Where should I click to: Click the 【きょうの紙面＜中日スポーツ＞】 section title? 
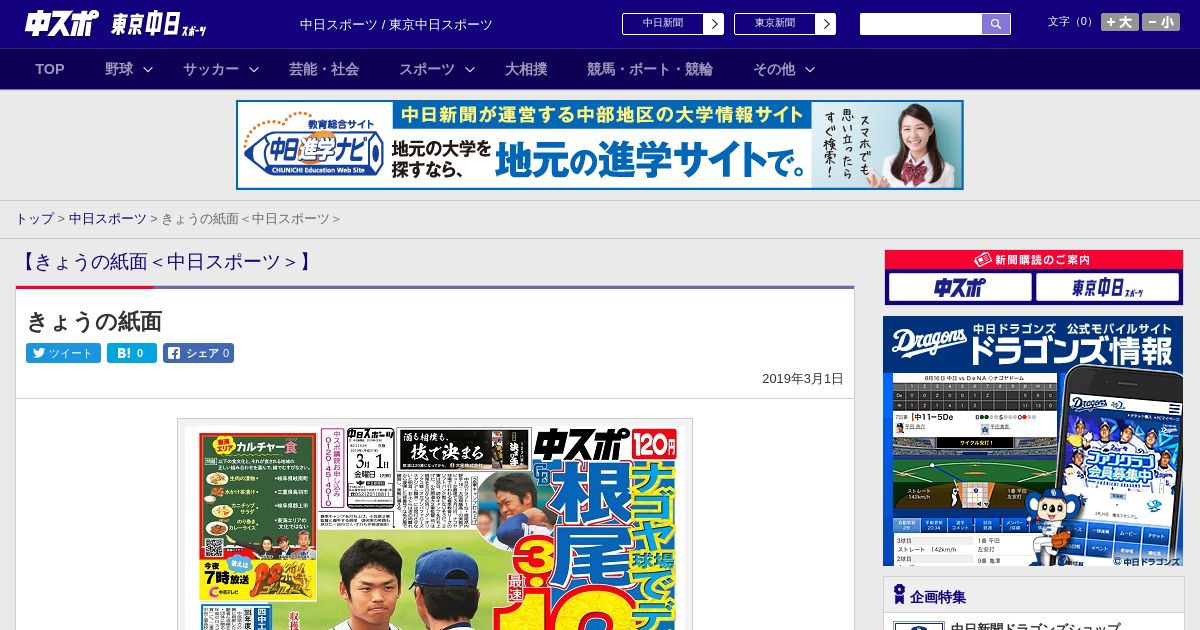click(x=166, y=262)
